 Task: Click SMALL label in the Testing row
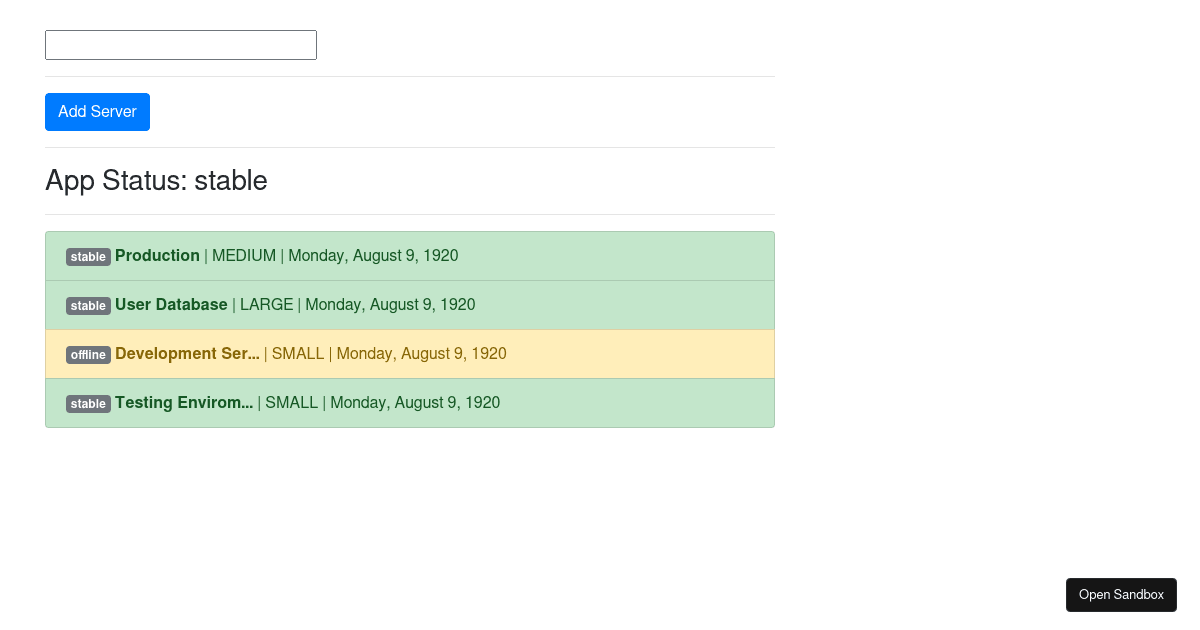(x=291, y=403)
